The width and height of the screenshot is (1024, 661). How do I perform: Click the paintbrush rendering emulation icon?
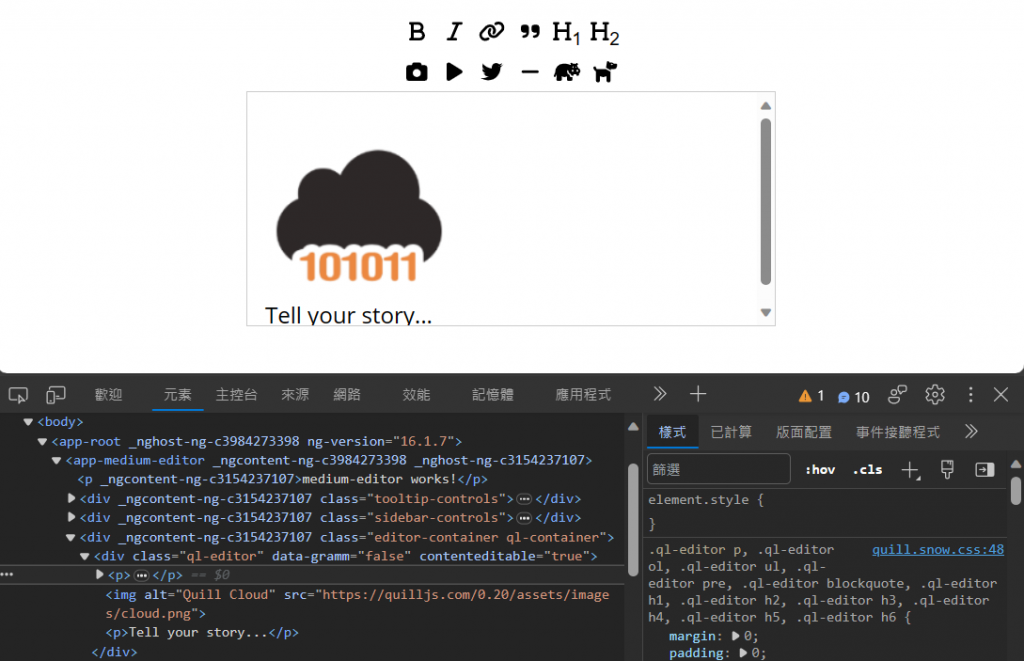pos(947,470)
